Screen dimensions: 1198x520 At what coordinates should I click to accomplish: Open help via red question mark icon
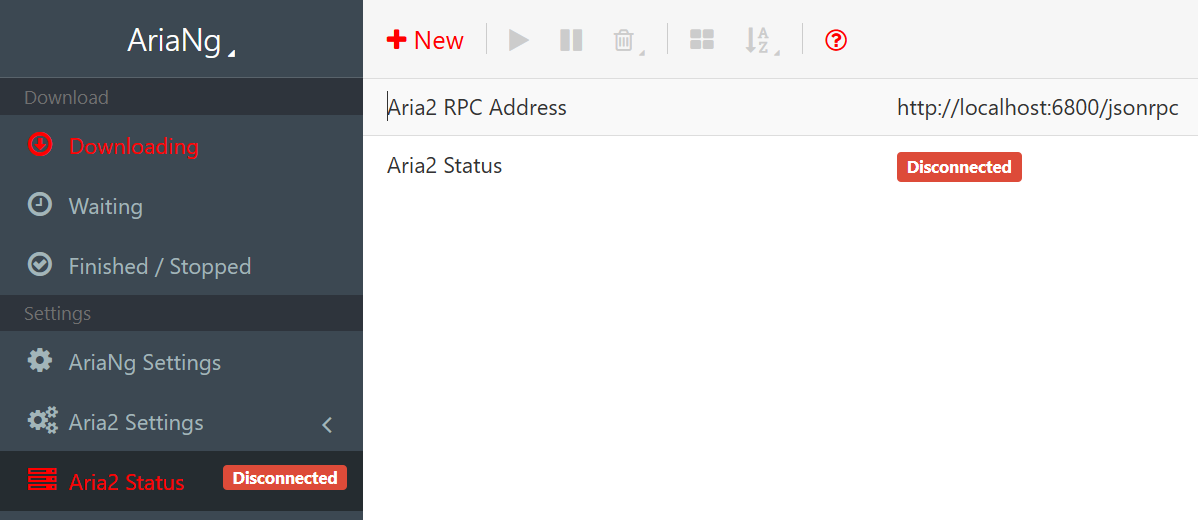(x=837, y=40)
